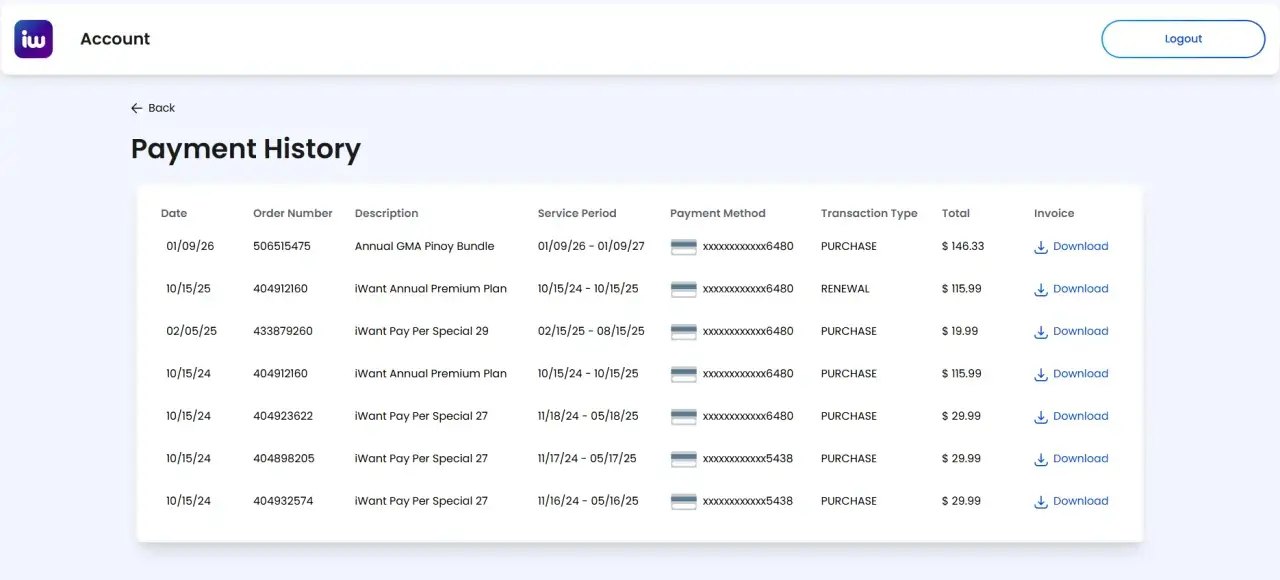
Task: Click service period 11/17/24 - 05/17/25
Action: (587, 459)
